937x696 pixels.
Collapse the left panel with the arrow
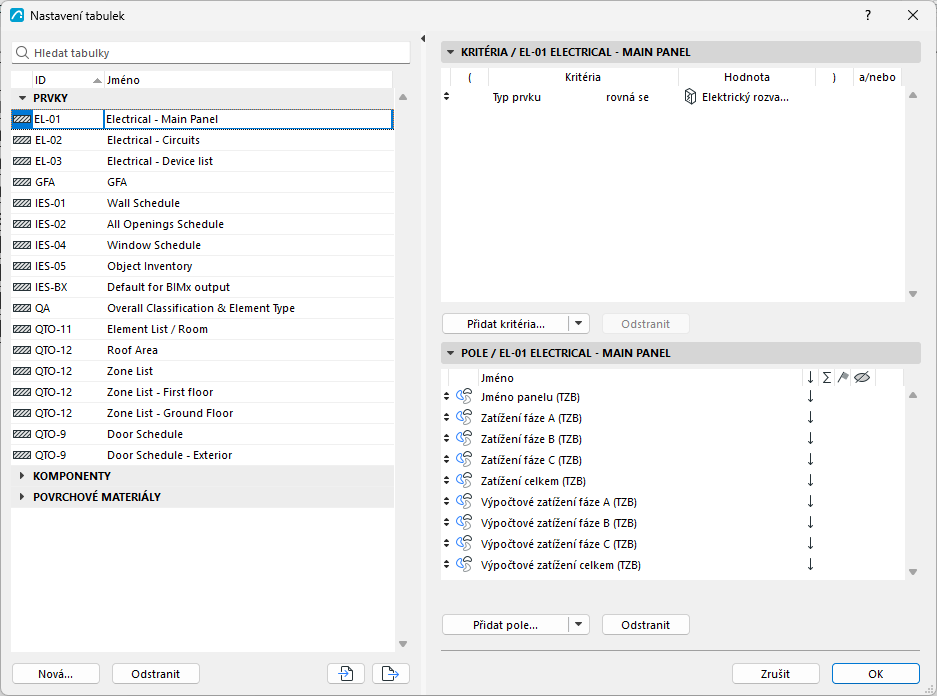(x=423, y=39)
